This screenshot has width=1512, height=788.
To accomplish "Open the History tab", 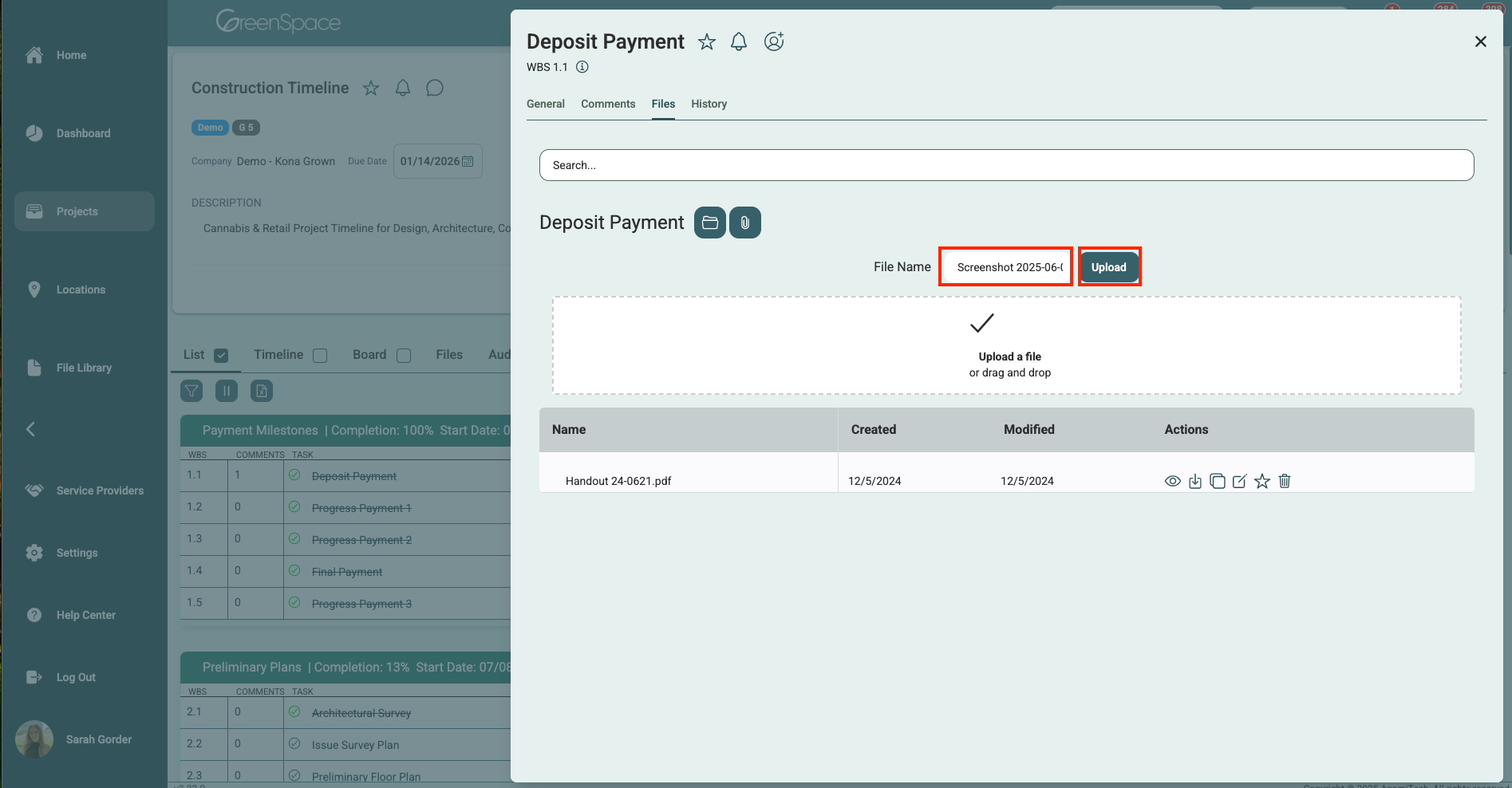I will [709, 104].
